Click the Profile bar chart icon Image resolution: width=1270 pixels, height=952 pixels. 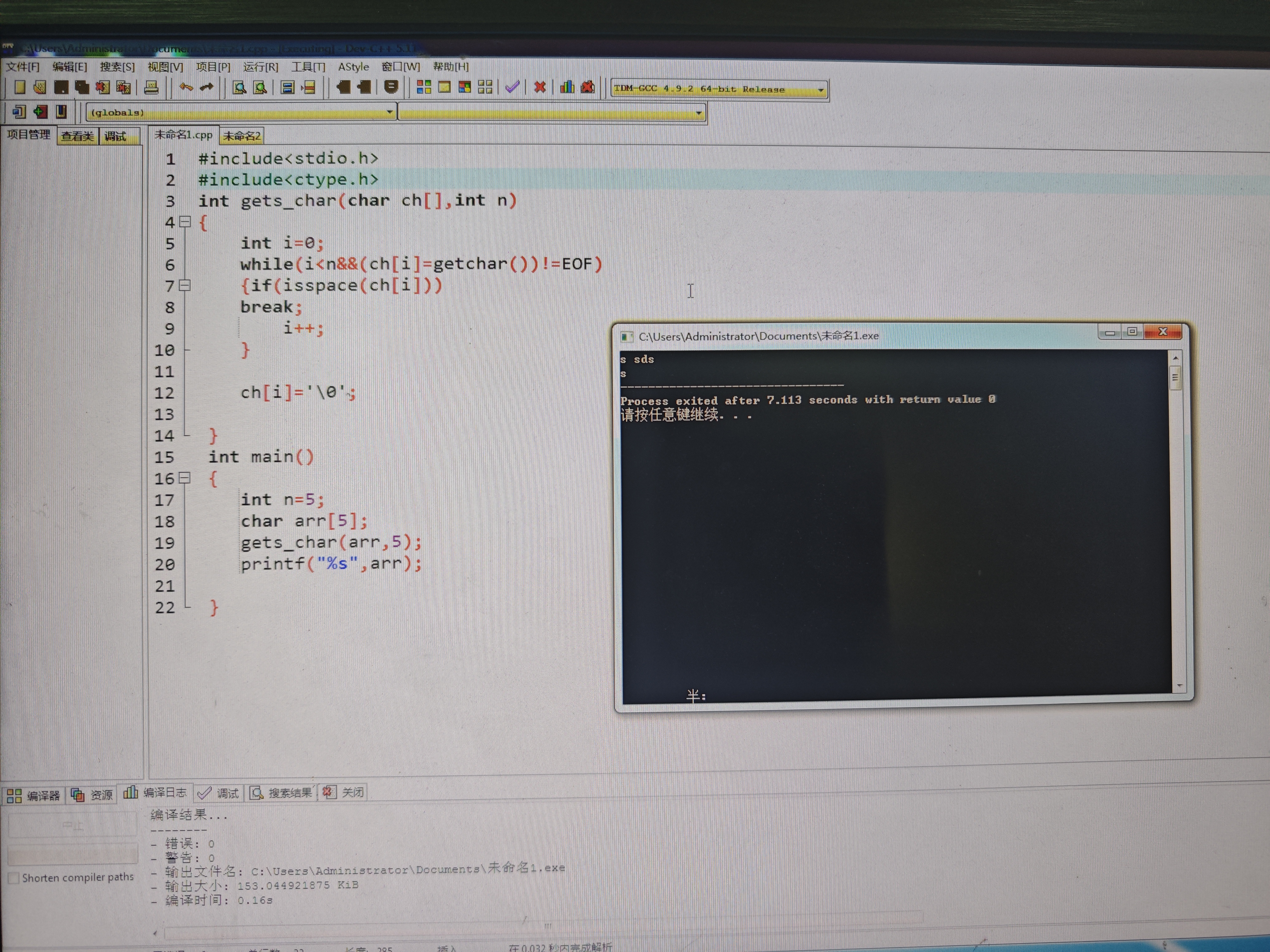[x=567, y=87]
